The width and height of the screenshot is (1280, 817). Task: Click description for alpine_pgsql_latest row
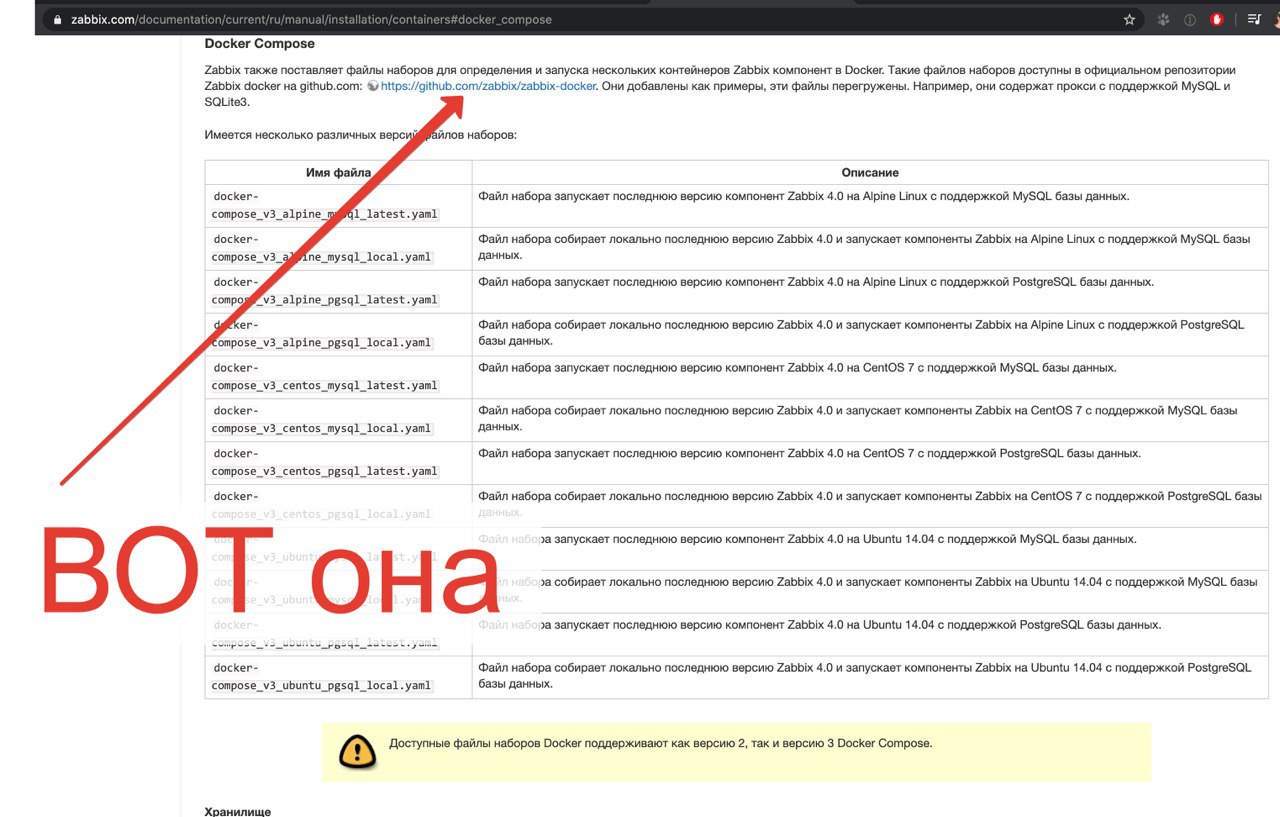point(816,282)
